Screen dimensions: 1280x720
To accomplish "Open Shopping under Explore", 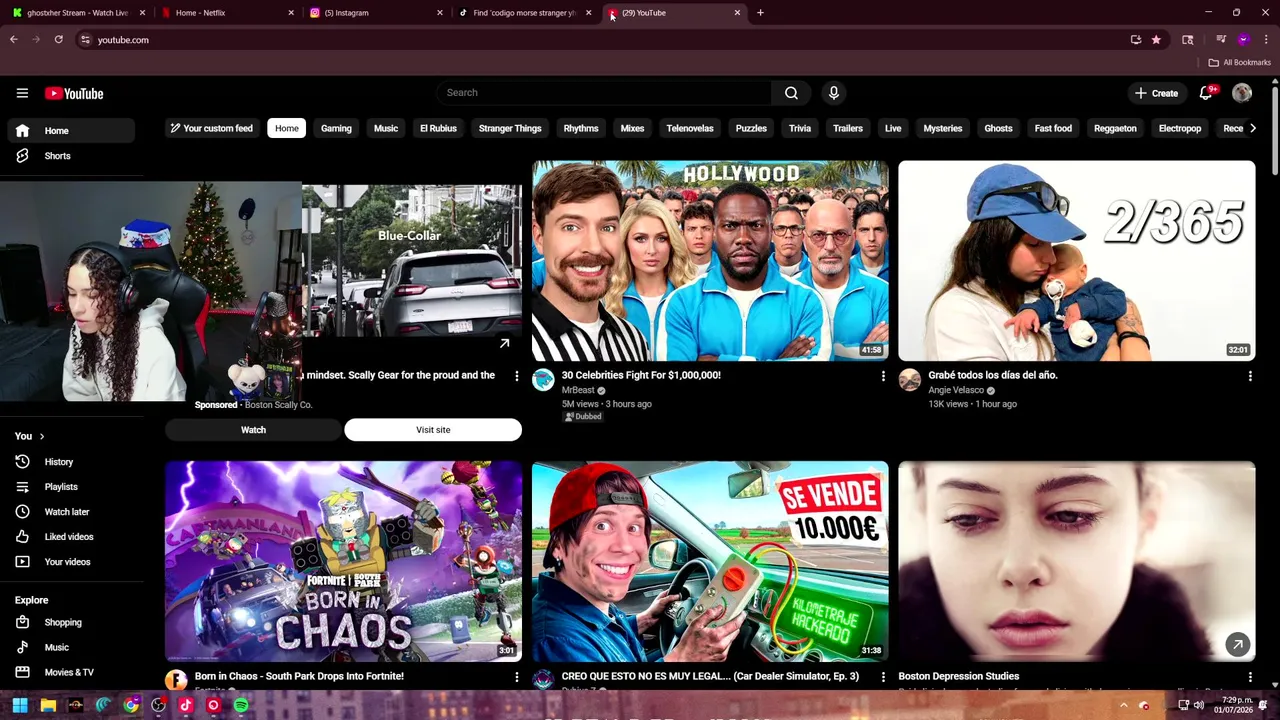I will coord(70,622).
